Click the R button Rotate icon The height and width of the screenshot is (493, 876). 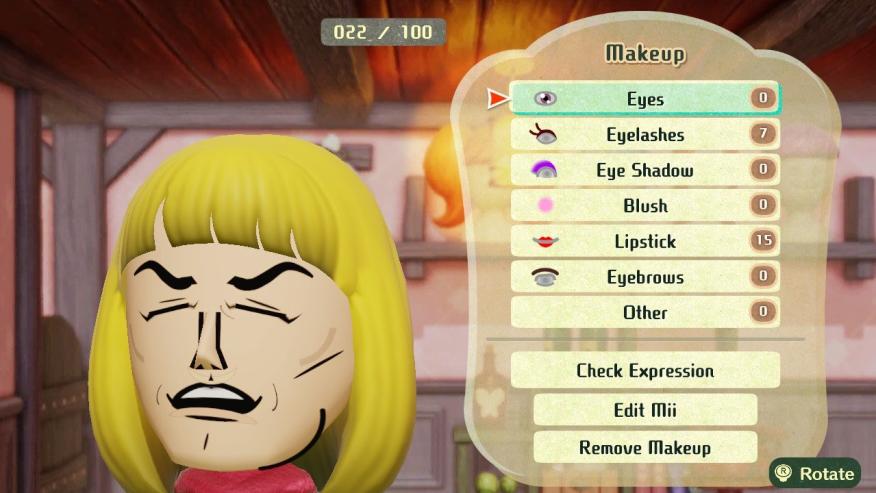(x=784, y=473)
